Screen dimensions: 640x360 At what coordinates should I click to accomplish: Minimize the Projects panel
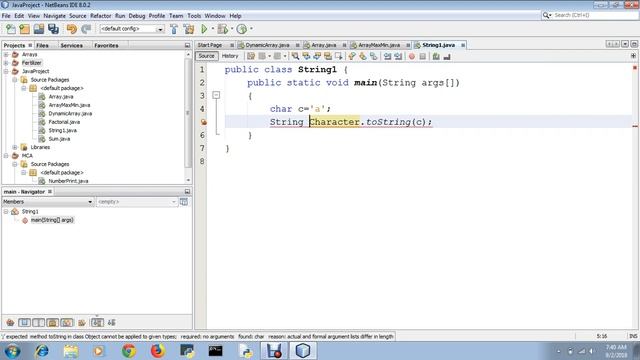pos(187,45)
